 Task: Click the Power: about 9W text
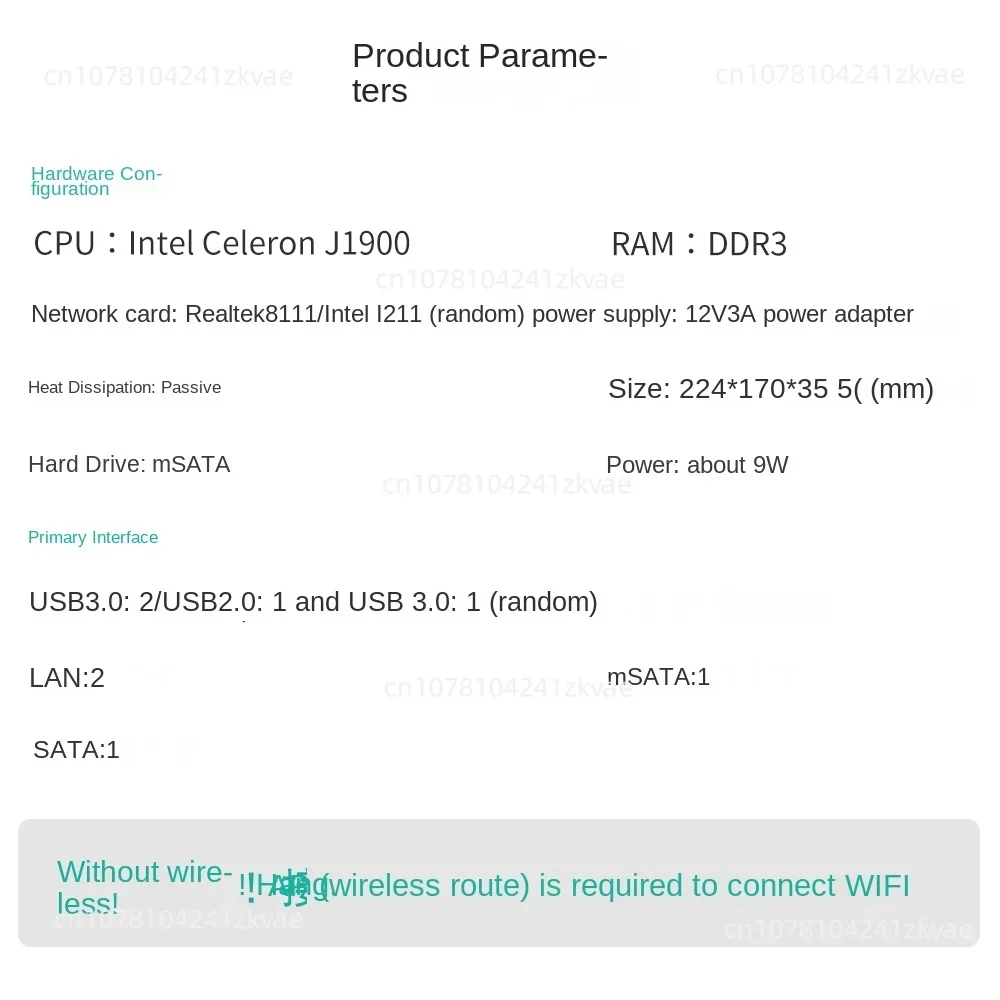click(697, 465)
